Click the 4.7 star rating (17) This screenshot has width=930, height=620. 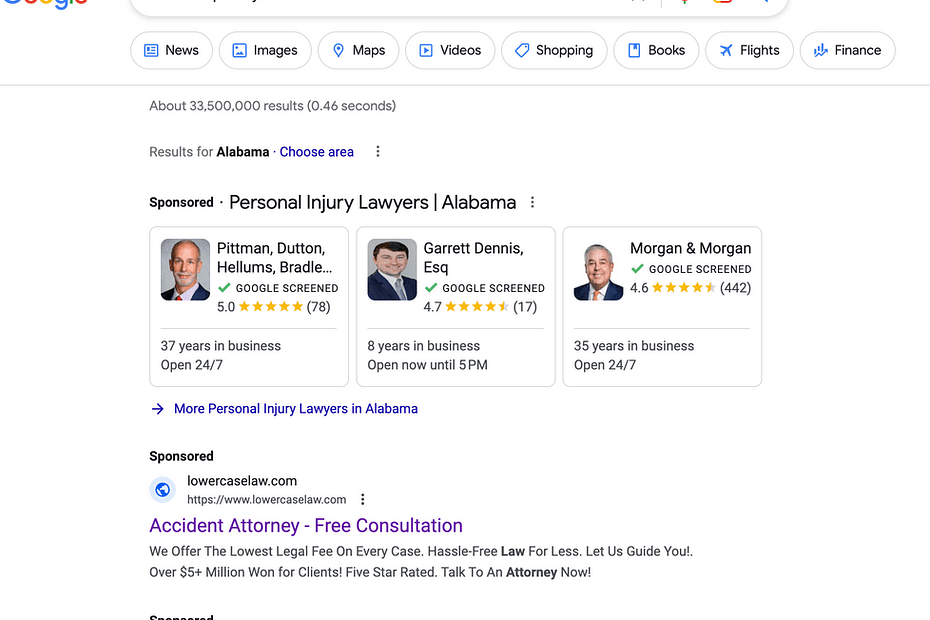tap(480, 307)
